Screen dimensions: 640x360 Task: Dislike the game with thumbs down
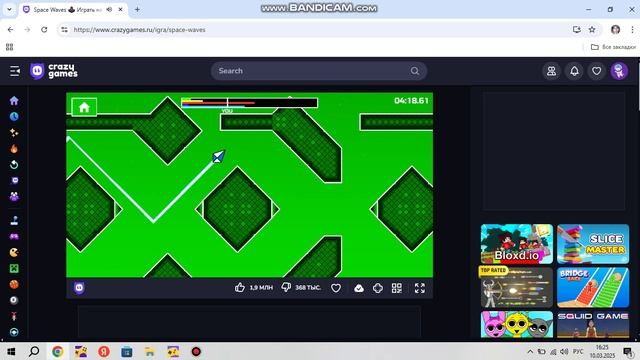coord(286,288)
